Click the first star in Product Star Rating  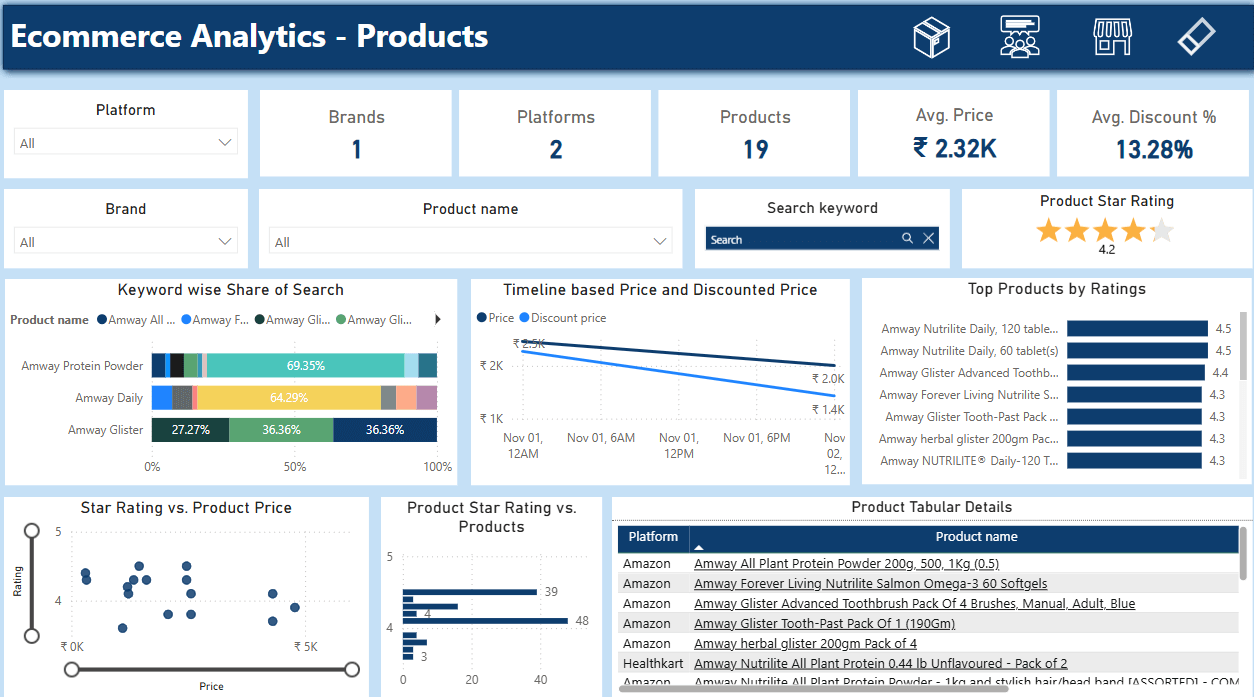tap(1048, 230)
